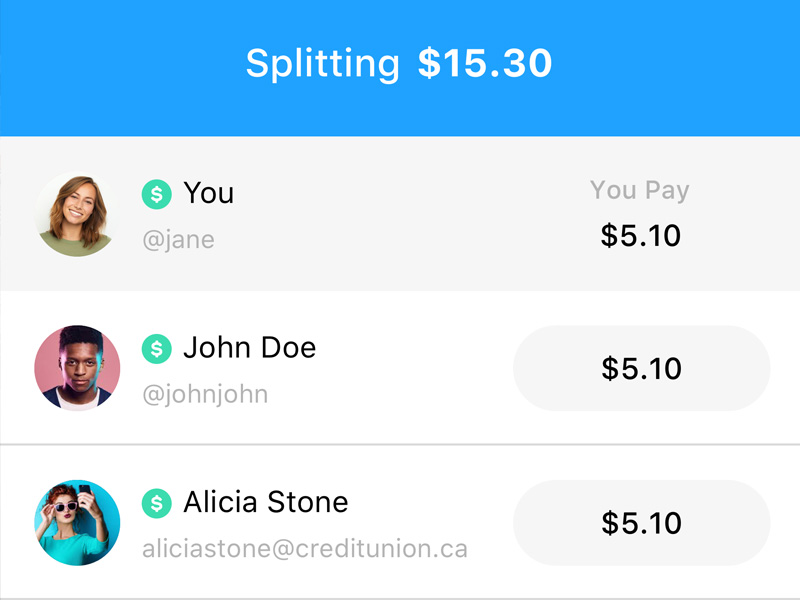Tap the $15.30 total in the header
This screenshot has height=600, width=800.
[485, 64]
